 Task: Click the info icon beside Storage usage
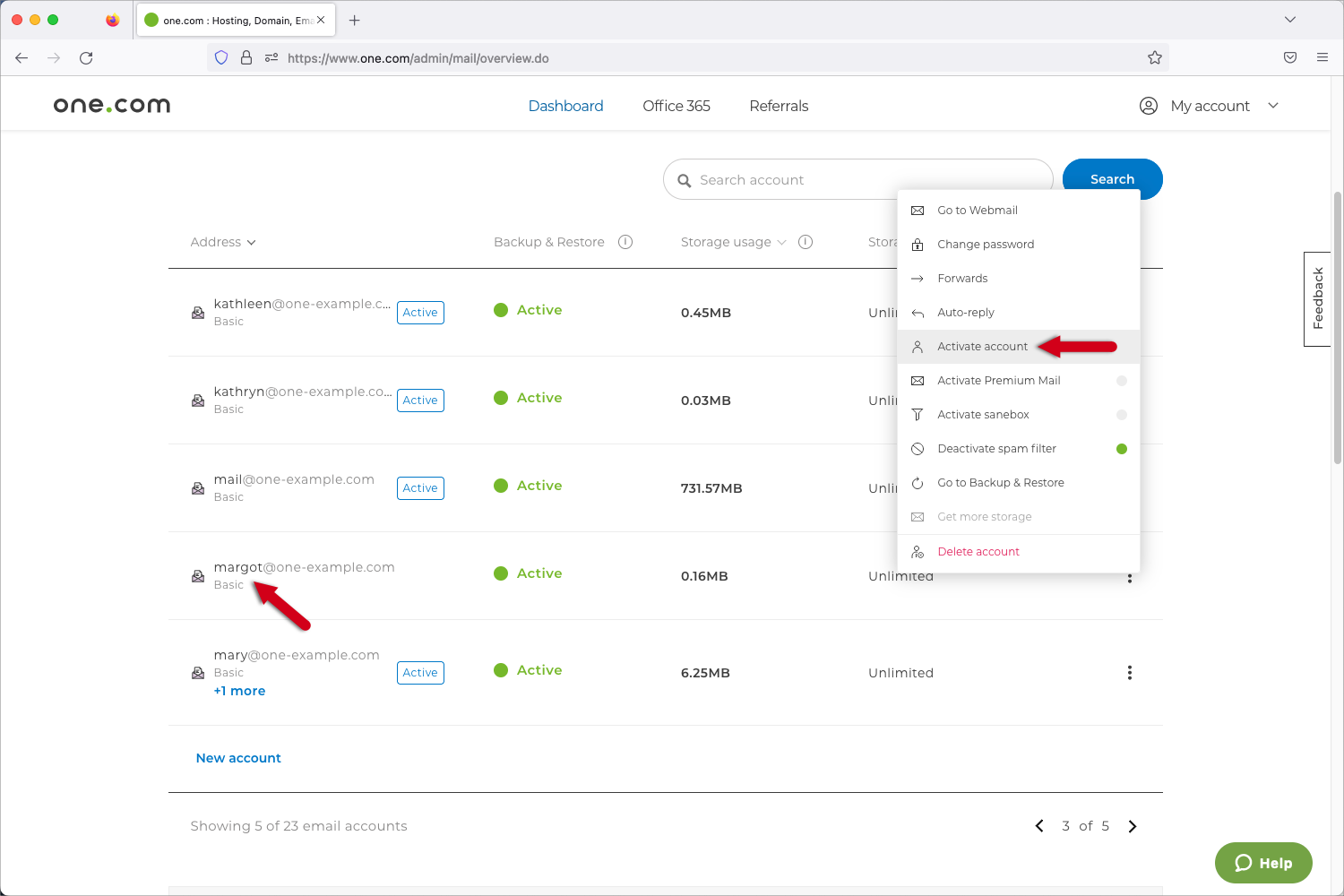pyautogui.click(x=806, y=242)
